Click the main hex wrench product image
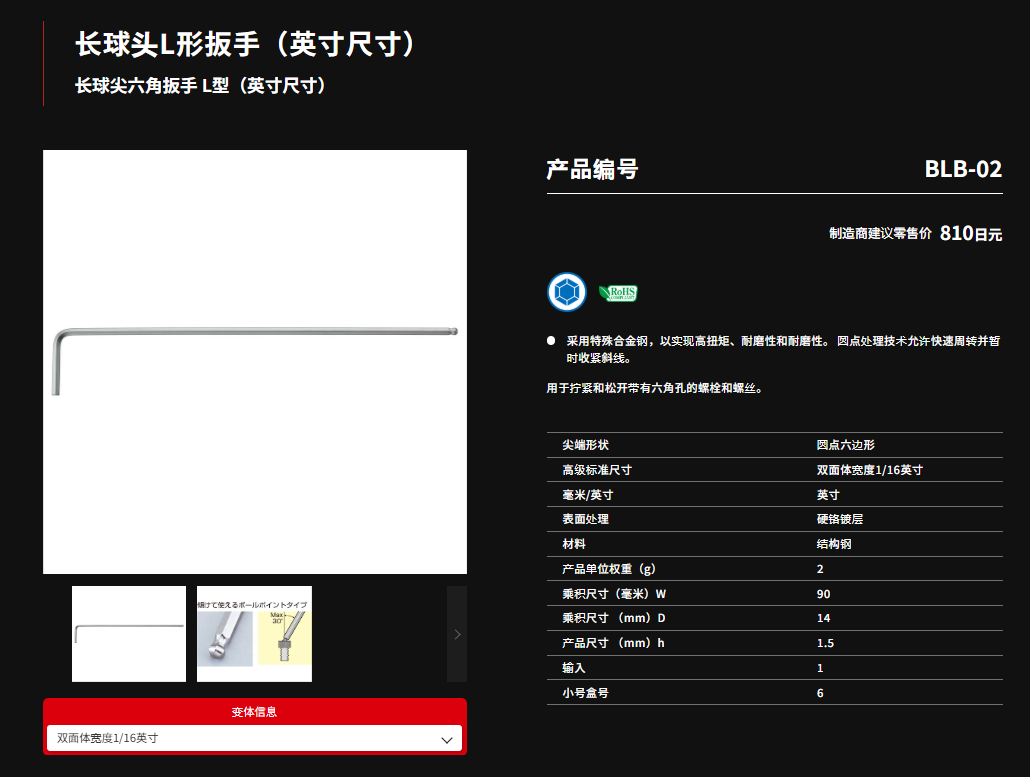Image resolution: width=1030 pixels, height=777 pixels. [255, 362]
